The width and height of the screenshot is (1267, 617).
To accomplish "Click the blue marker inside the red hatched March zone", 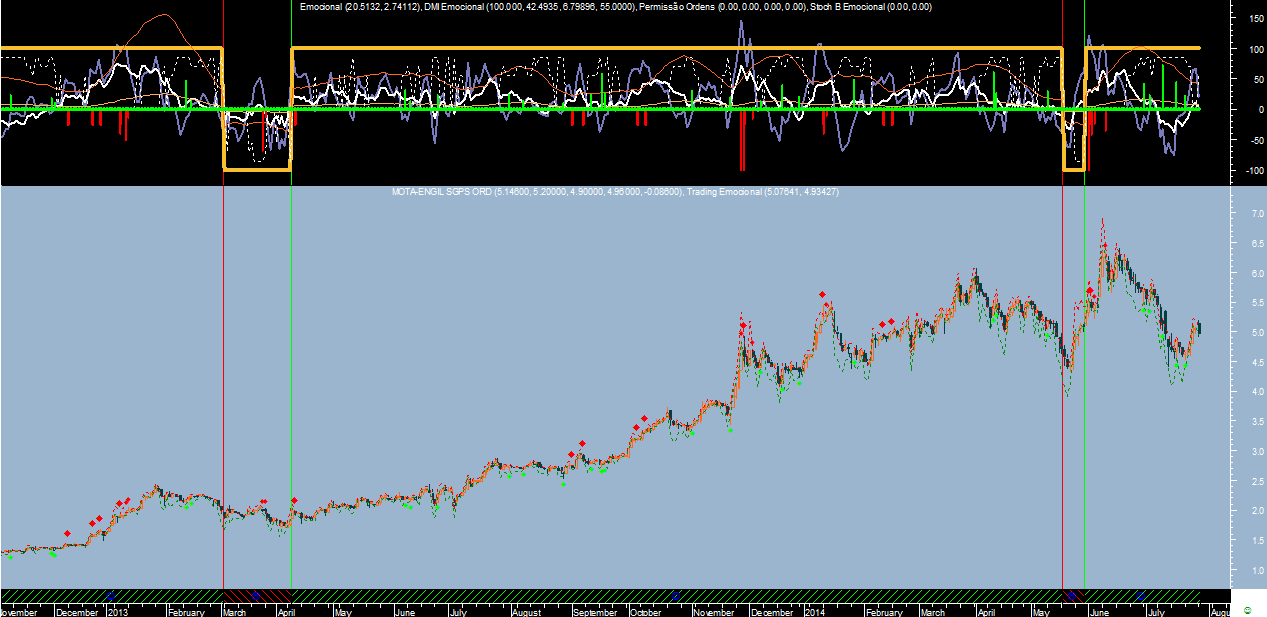I will [255, 595].
